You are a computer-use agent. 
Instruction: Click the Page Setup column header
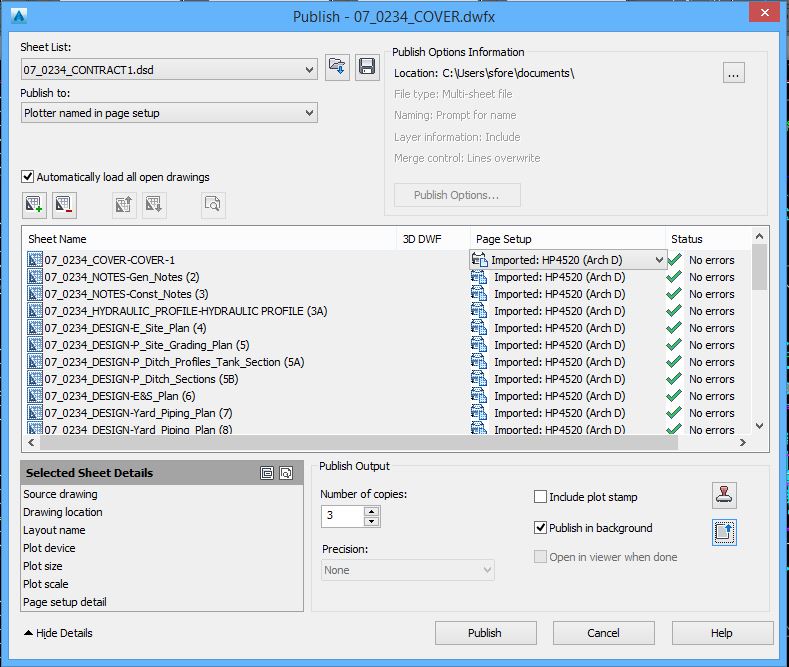pyautogui.click(x=568, y=239)
